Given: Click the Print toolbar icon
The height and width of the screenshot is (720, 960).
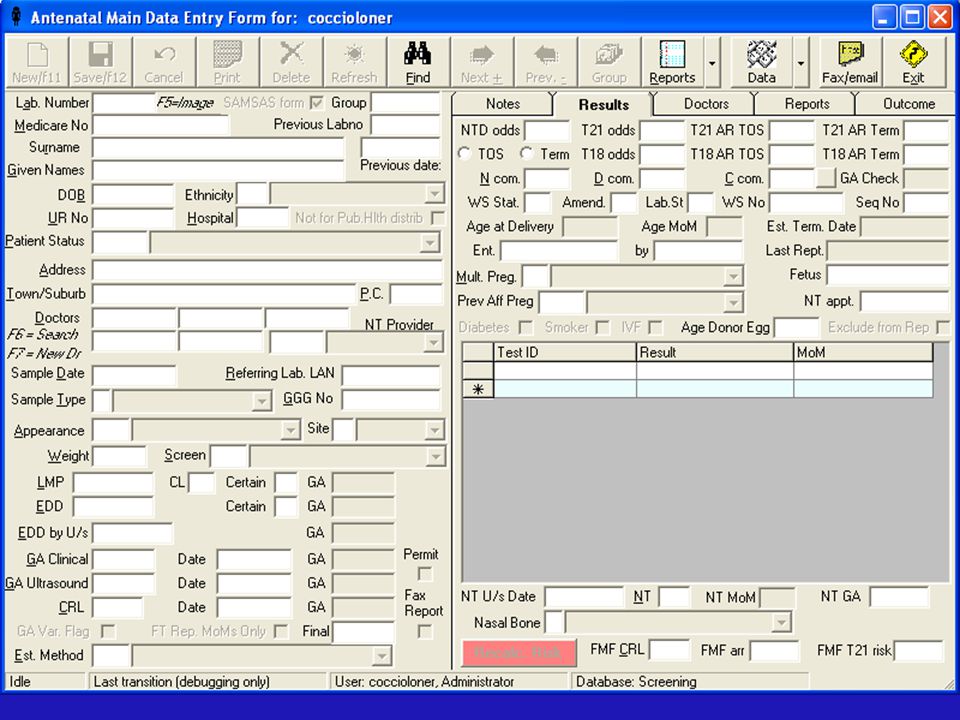Looking at the screenshot, I should pos(227,62).
